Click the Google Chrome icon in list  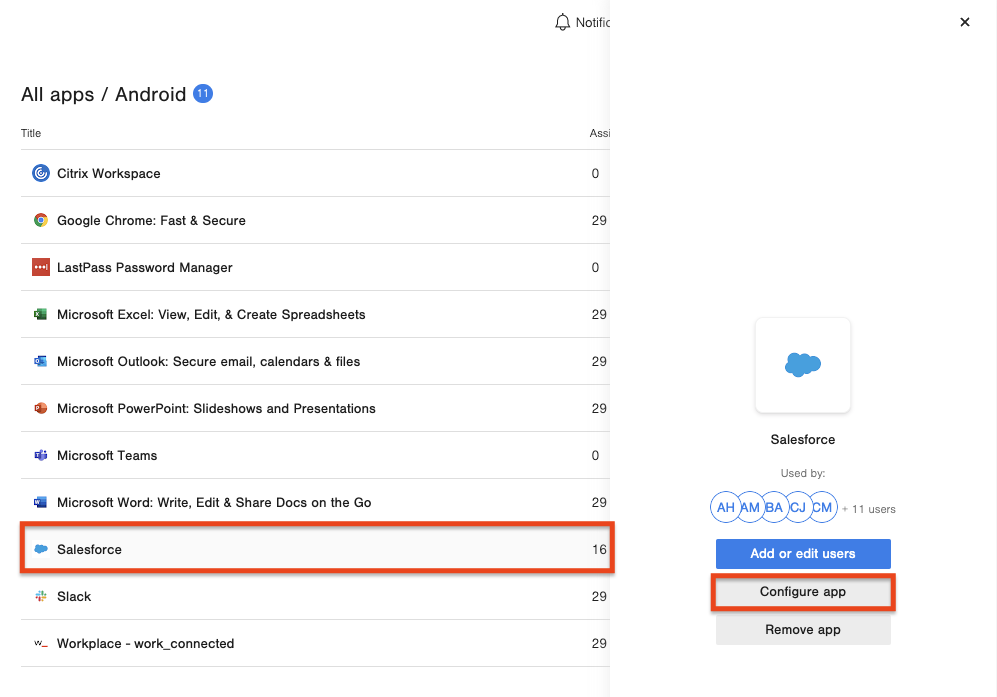click(x=41, y=220)
